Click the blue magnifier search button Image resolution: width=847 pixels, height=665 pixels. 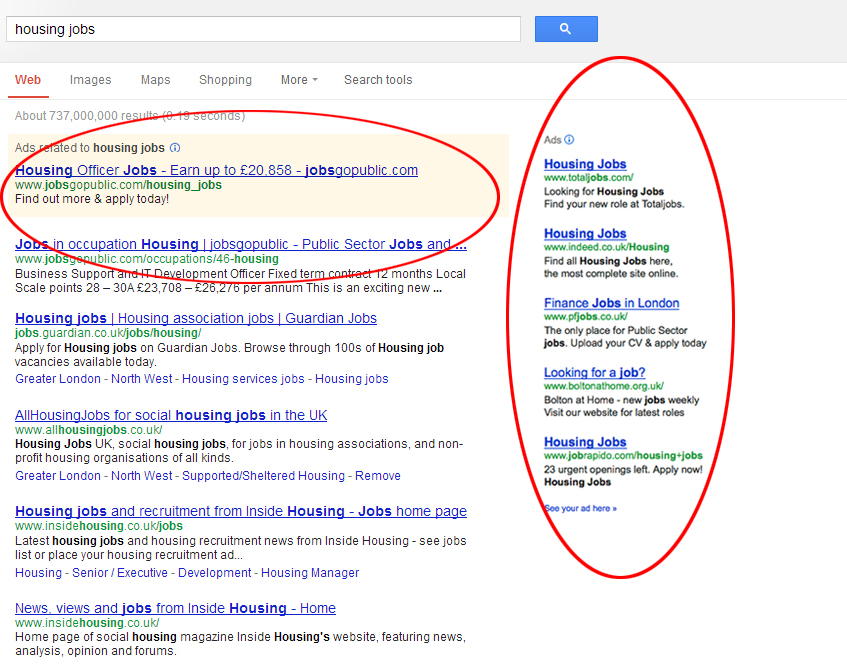pos(566,29)
